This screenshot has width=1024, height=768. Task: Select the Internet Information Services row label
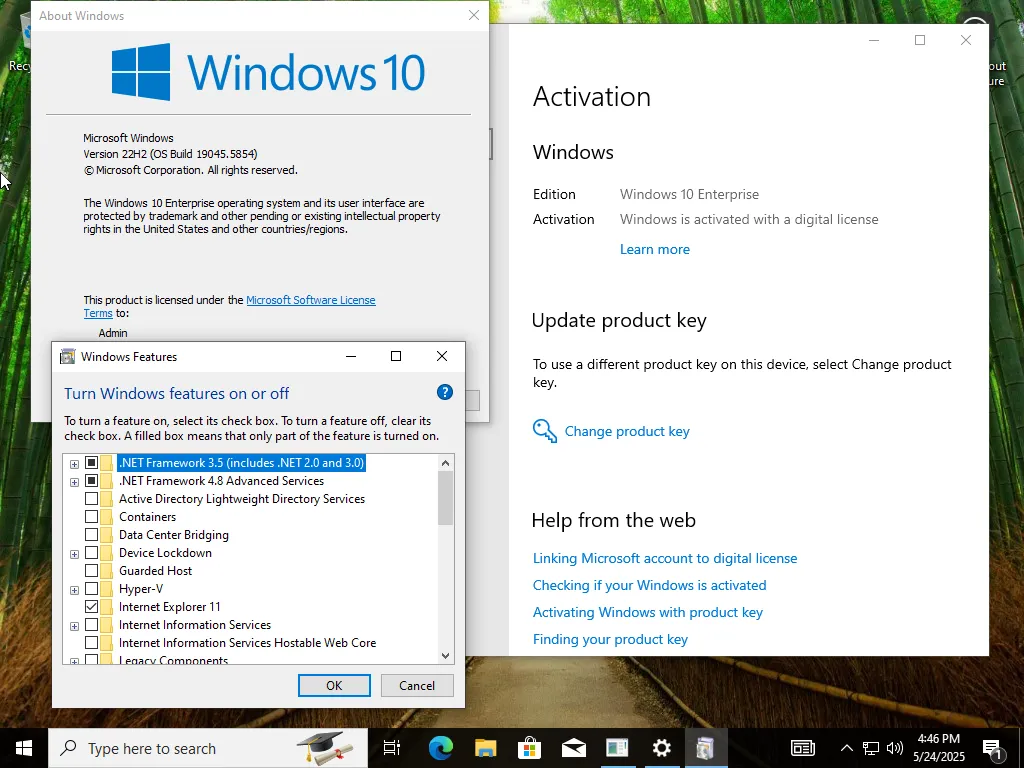[x=195, y=625]
